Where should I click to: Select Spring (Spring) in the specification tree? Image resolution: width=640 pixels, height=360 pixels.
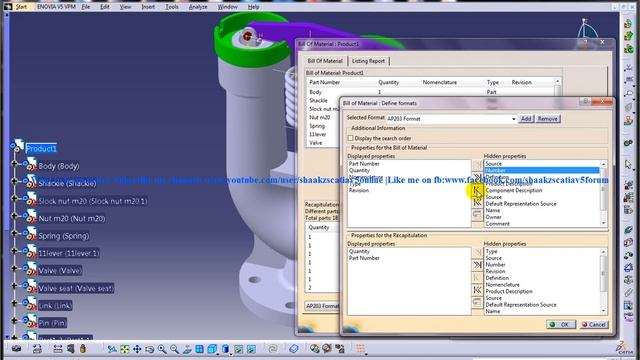coord(63,236)
